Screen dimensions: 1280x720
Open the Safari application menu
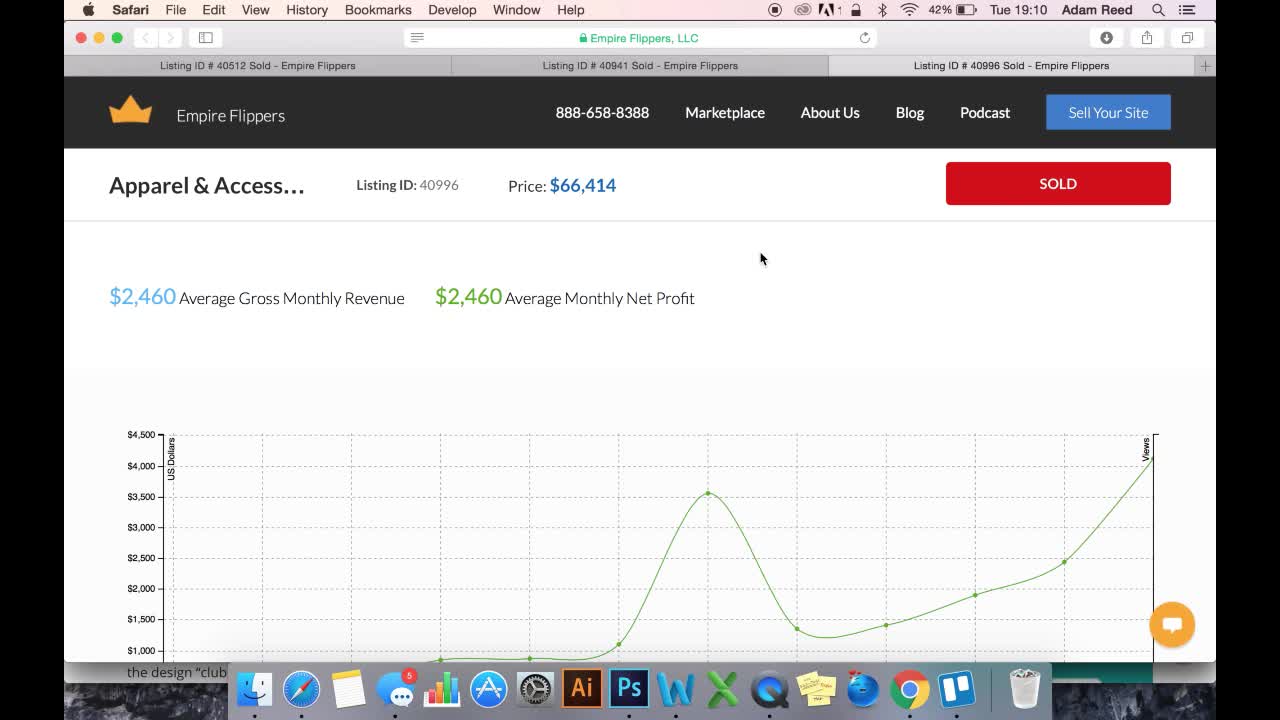130,10
